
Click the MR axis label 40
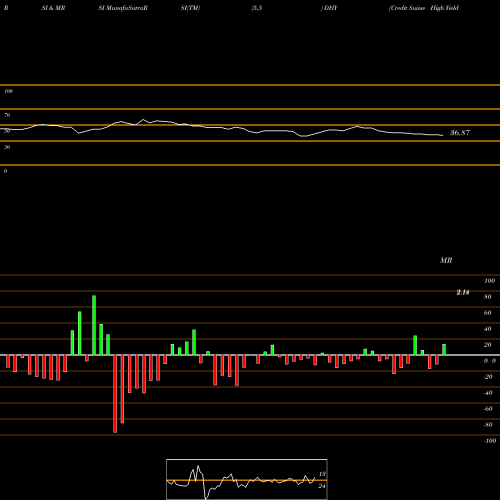(488, 329)
